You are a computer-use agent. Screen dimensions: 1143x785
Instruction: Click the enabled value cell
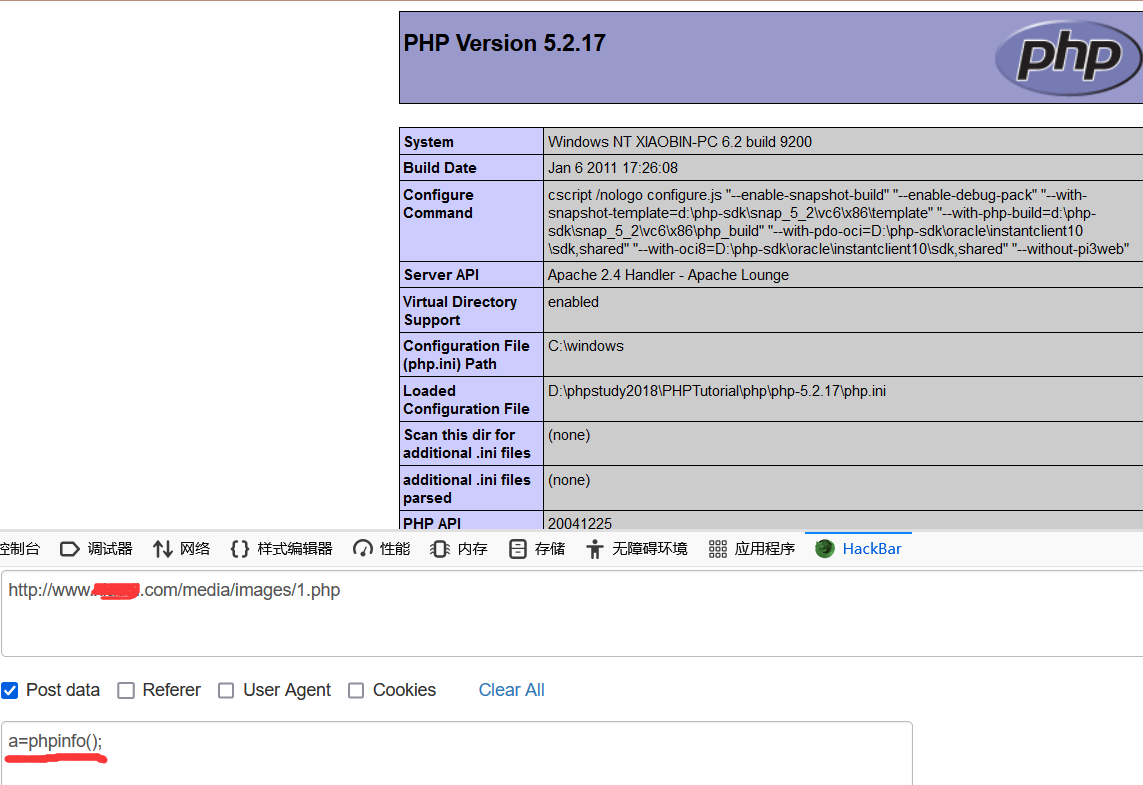coord(843,311)
